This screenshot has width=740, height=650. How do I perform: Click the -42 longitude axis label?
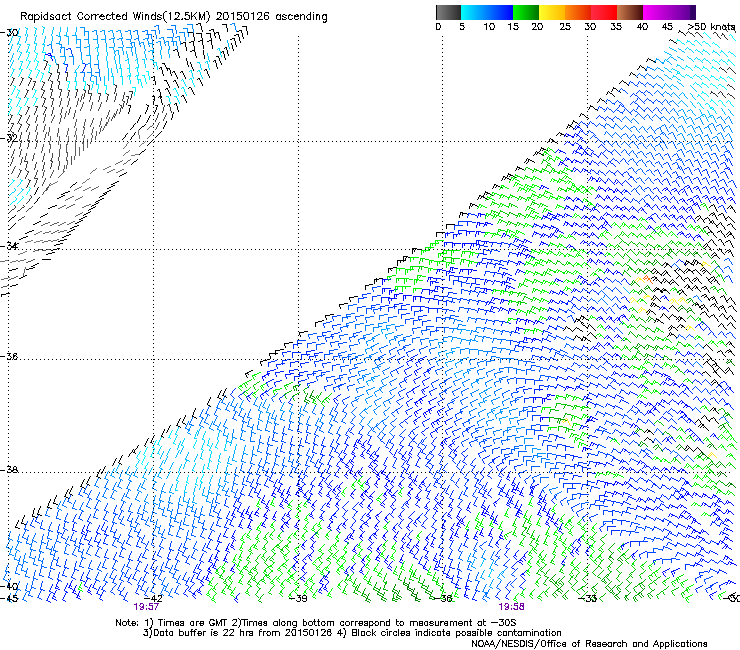point(153,599)
